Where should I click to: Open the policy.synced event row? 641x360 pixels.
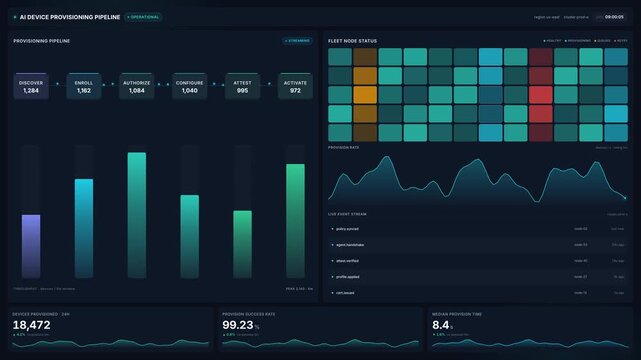pos(477,229)
